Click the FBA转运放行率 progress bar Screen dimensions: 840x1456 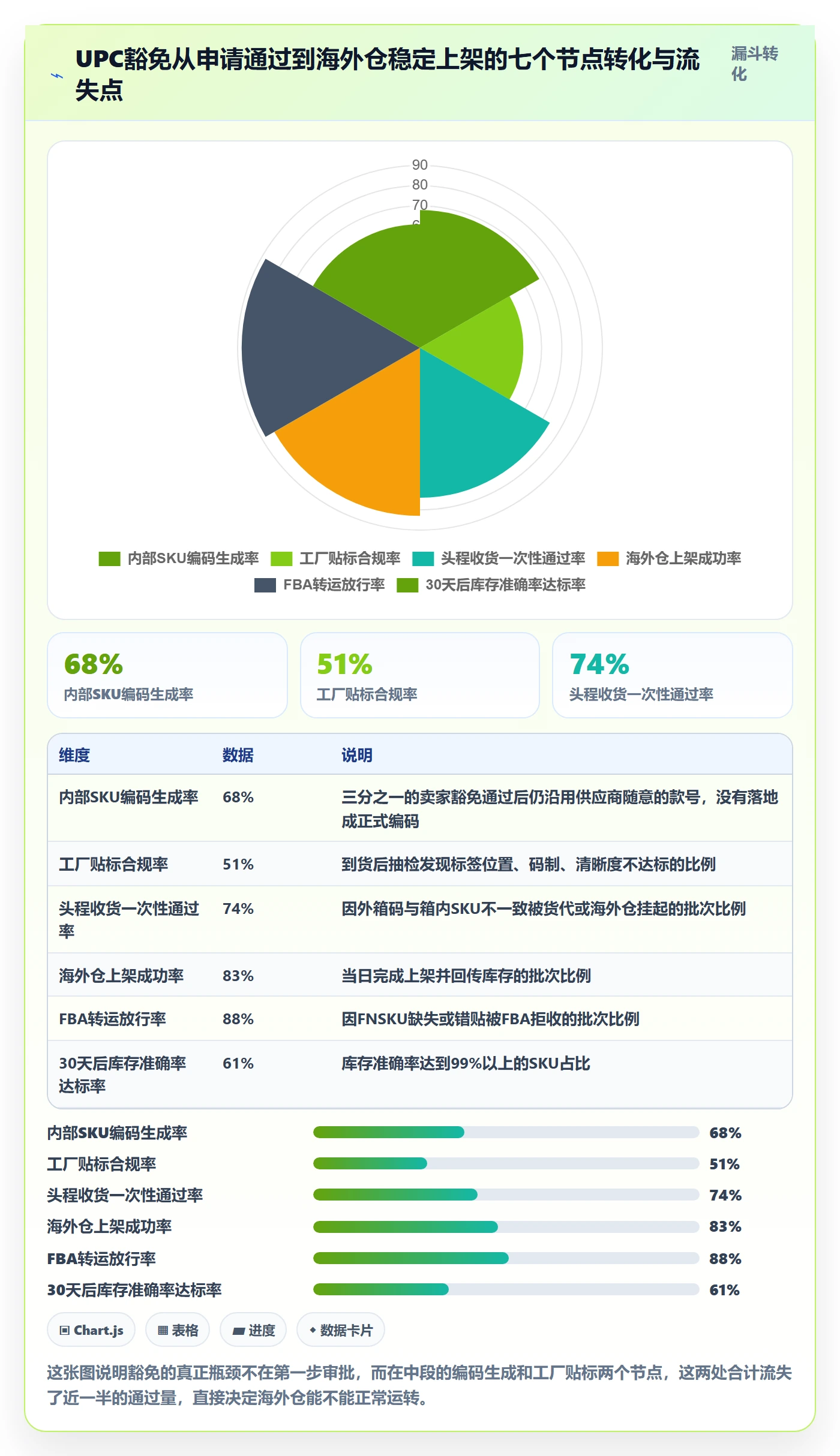tap(506, 1258)
